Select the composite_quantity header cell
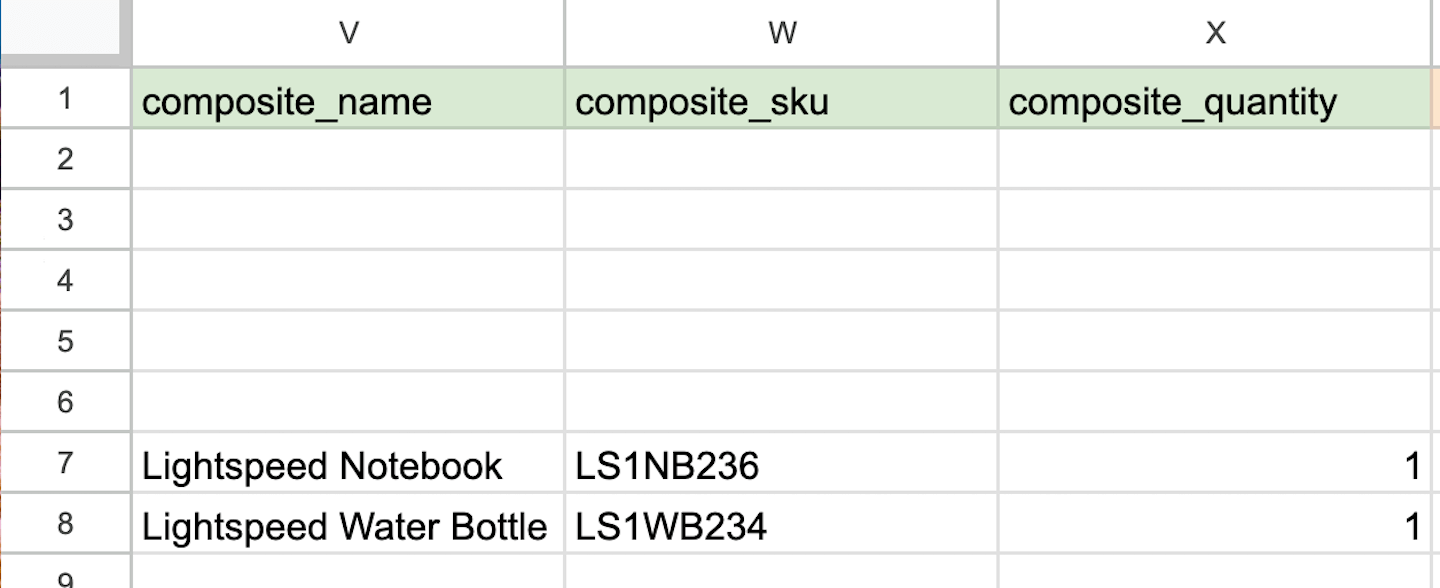The width and height of the screenshot is (1440, 588). point(1214,100)
